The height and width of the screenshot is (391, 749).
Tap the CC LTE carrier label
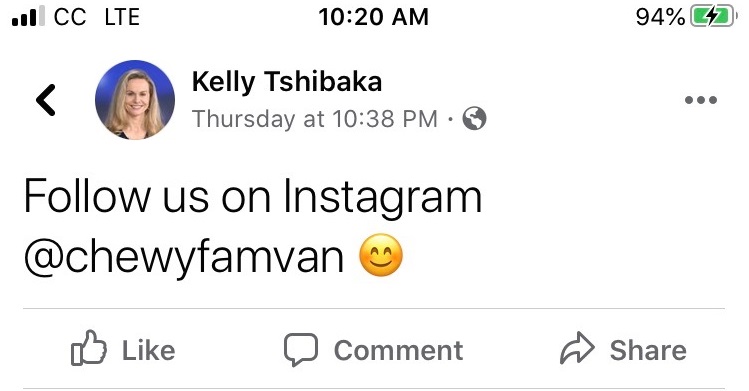pyautogui.click(x=97, y=17)
